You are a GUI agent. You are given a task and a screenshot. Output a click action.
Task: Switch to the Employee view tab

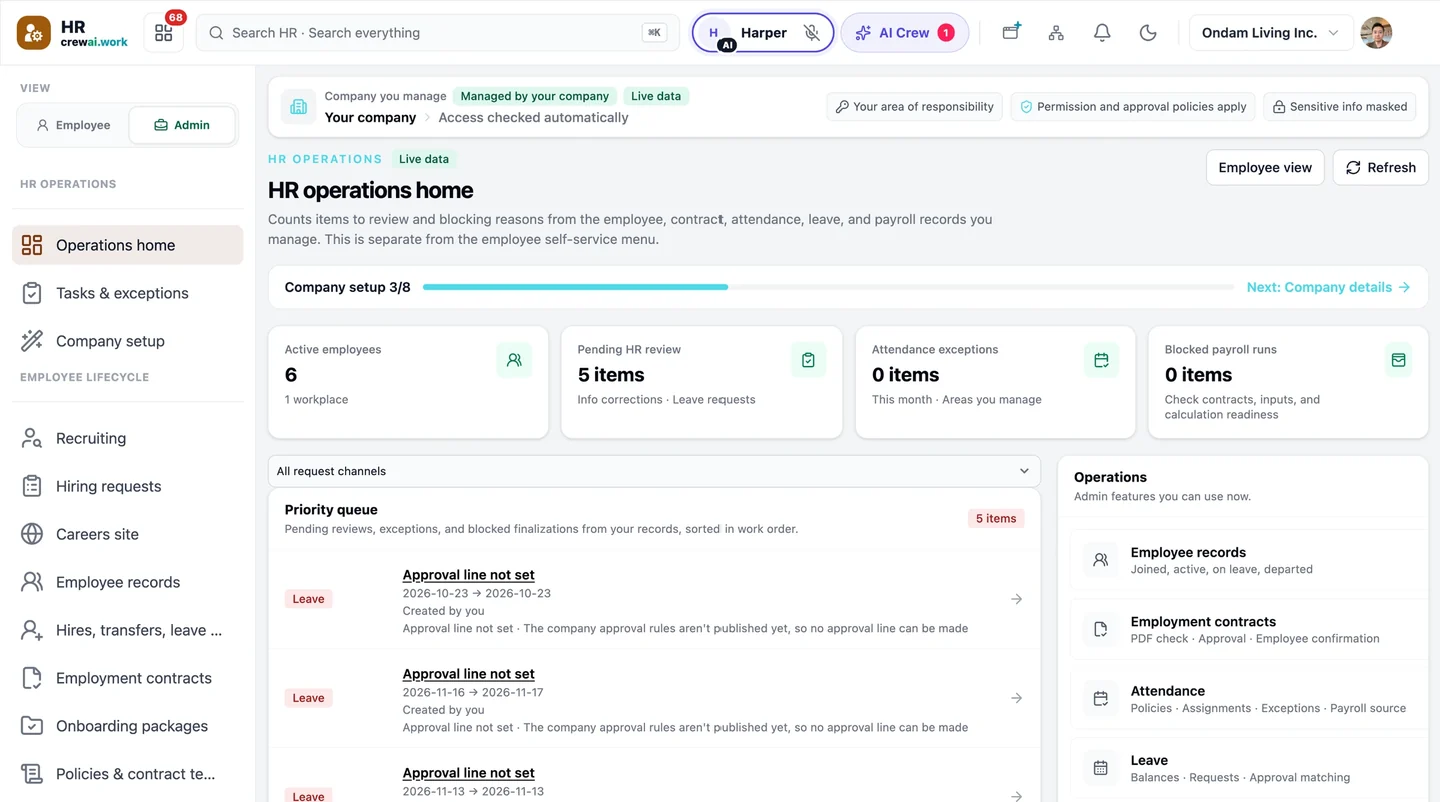pyautogui.click(x=73, y=125)
